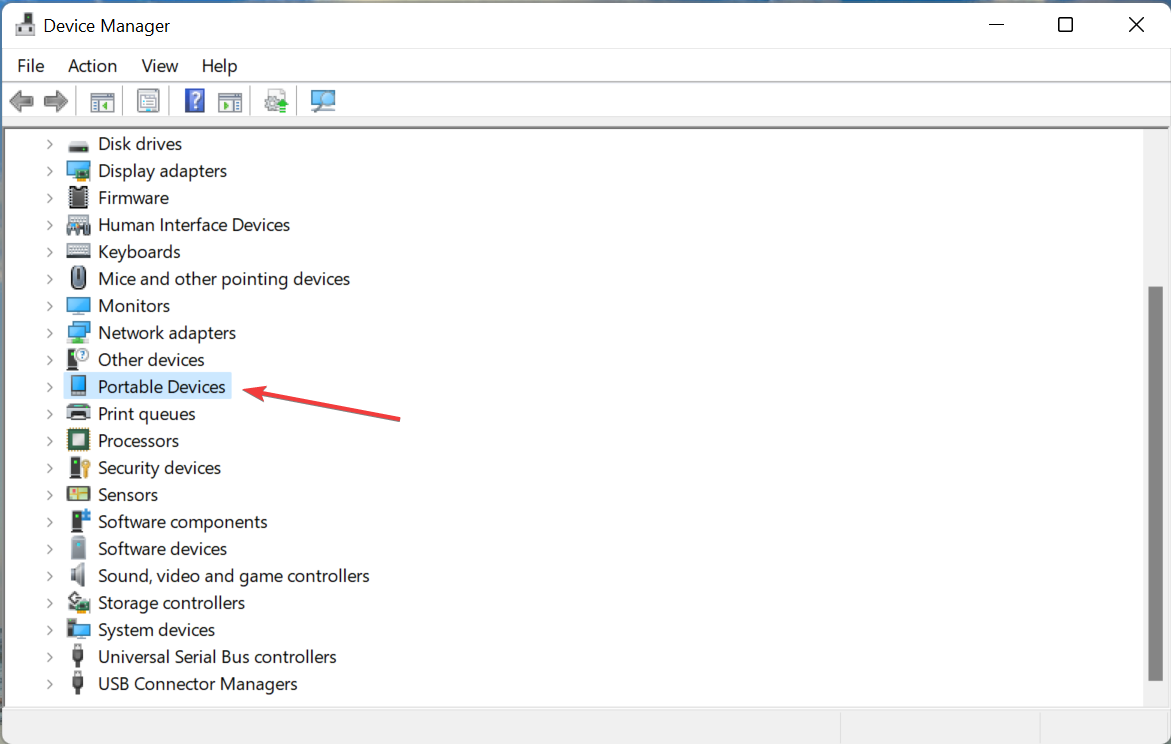1171x744 pixels.
Task: Select the USB Connector Managers label
Action: click(198, 683)
